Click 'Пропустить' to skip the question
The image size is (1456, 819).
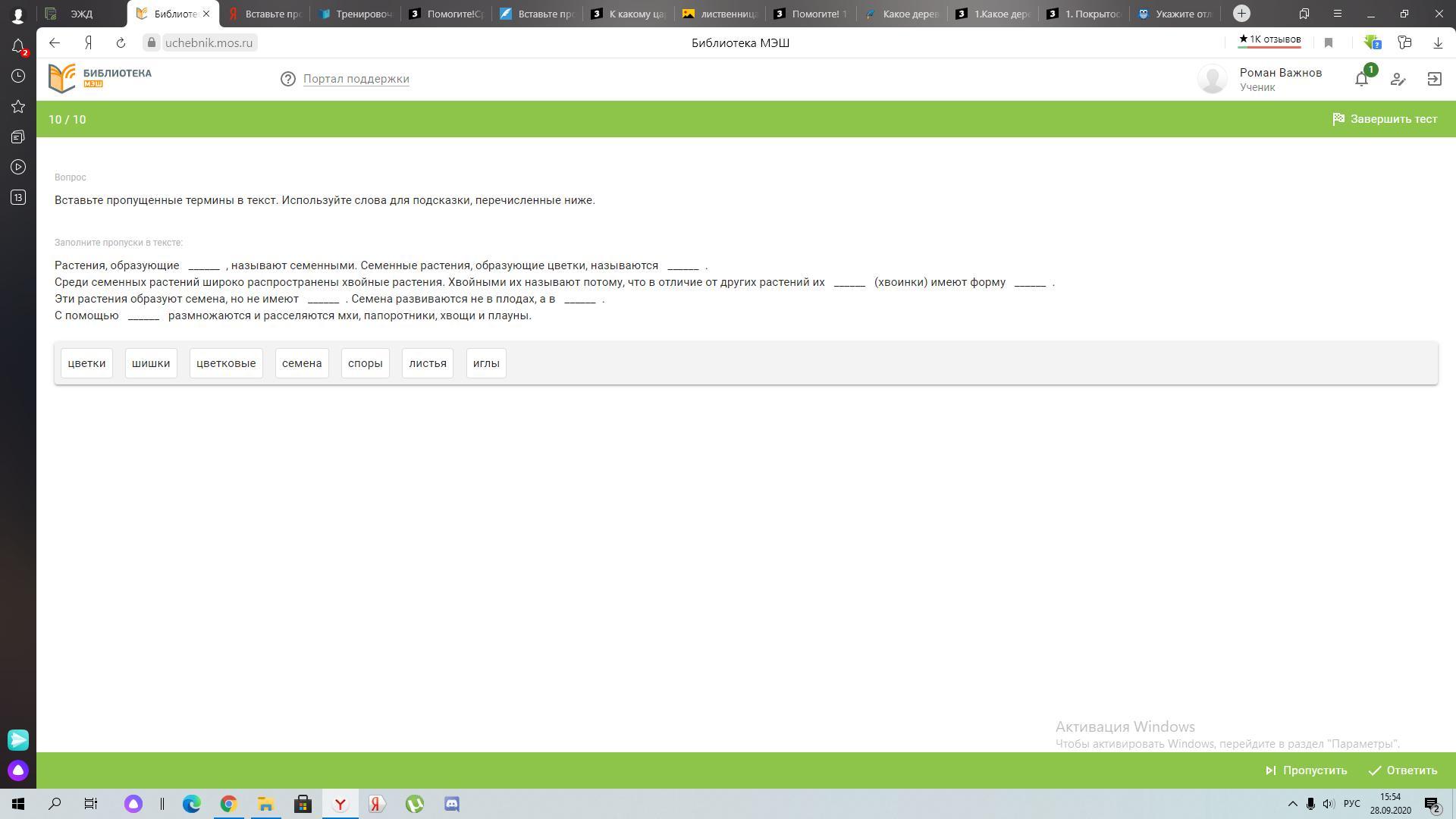click(x=1306, y=770)
